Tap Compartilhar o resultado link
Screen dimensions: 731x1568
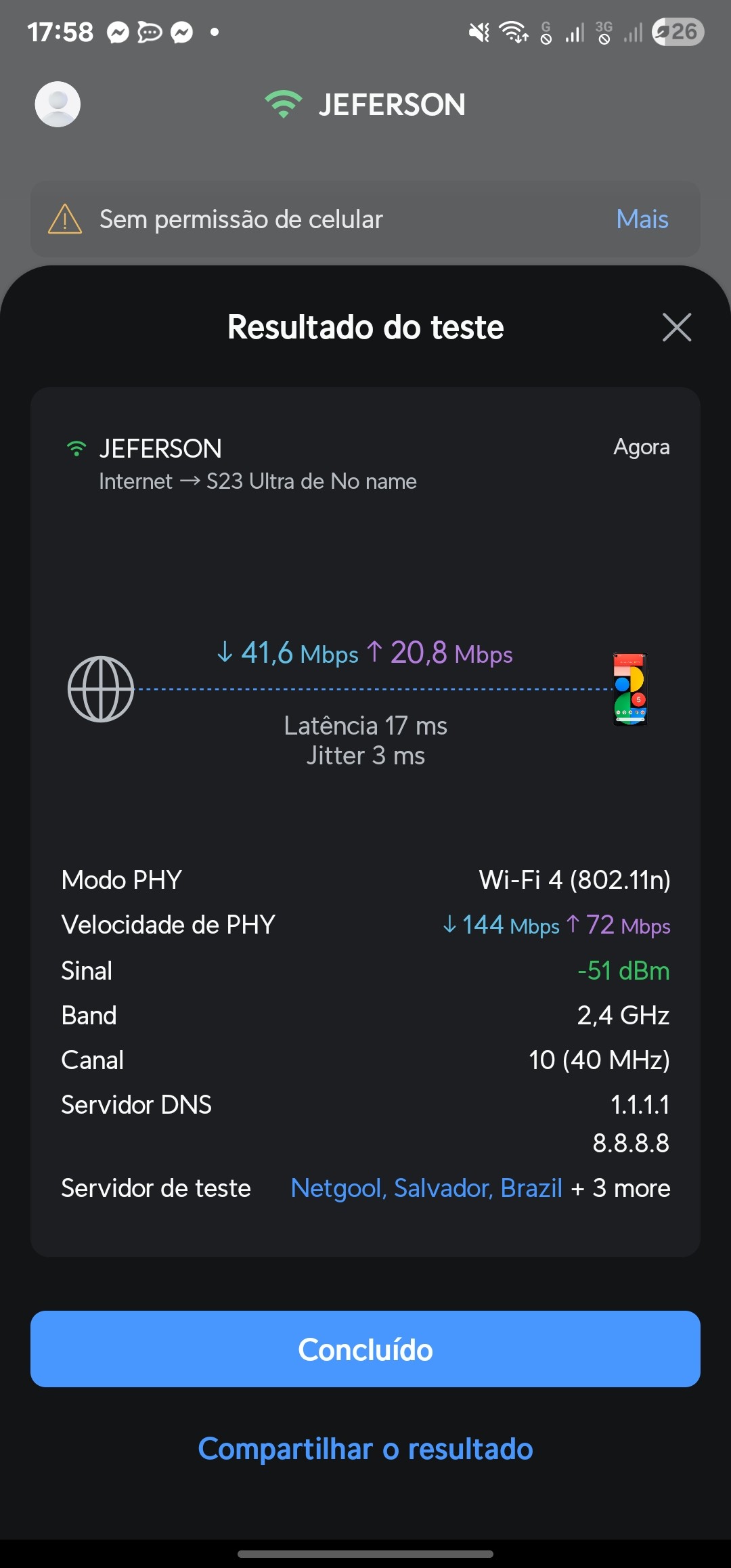pyautogui.click(x=365, y=1449)
